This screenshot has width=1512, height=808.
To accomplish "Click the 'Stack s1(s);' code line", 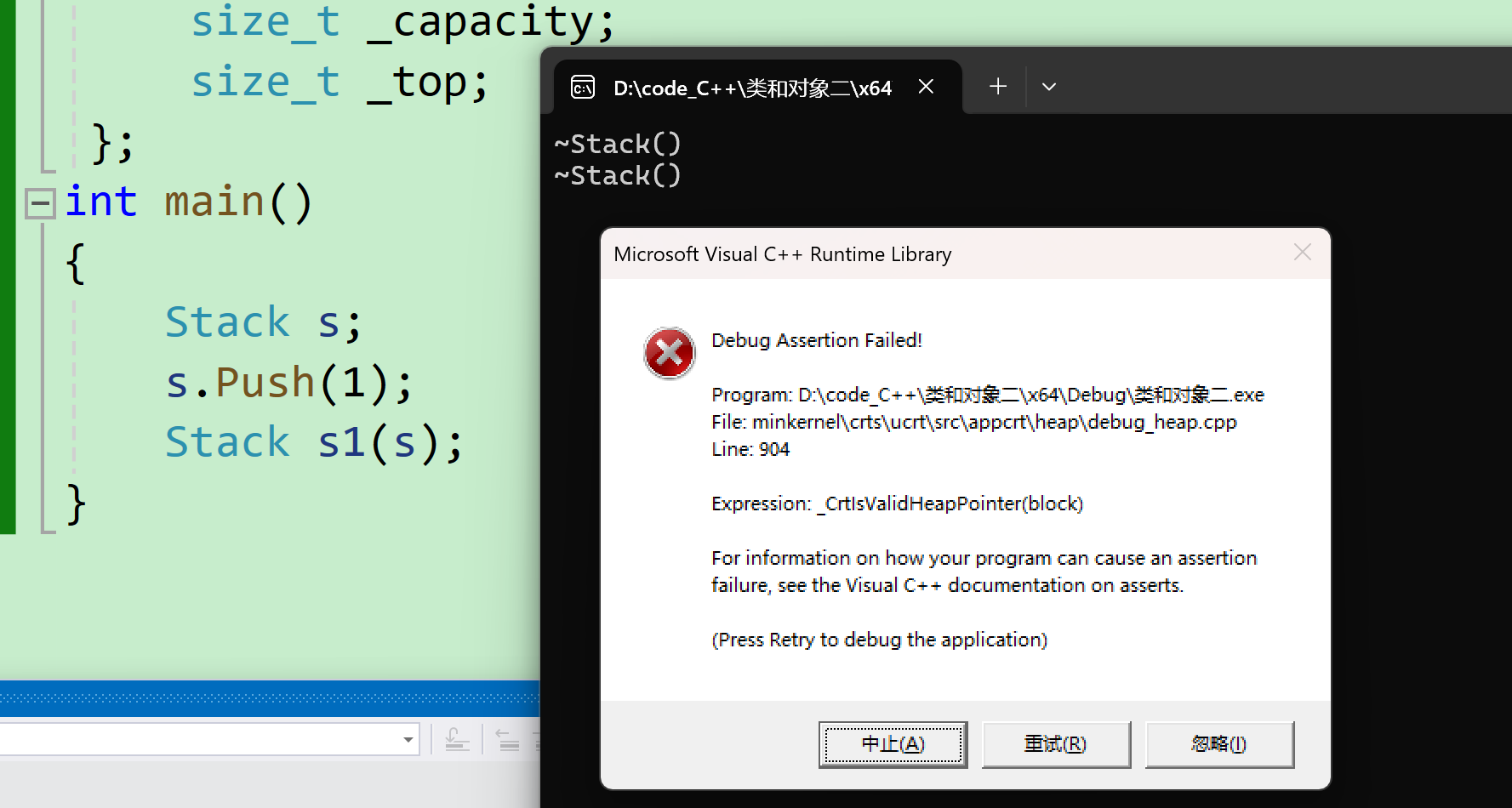I will (x=314, y=442).
